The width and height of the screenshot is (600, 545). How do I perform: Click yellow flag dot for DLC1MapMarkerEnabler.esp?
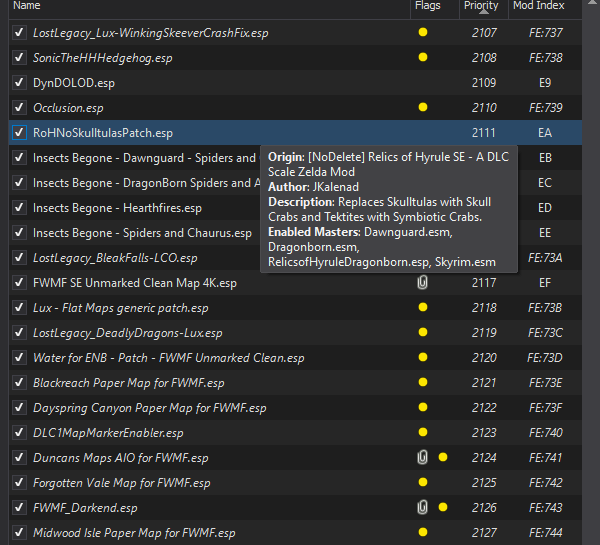(423, 432)
